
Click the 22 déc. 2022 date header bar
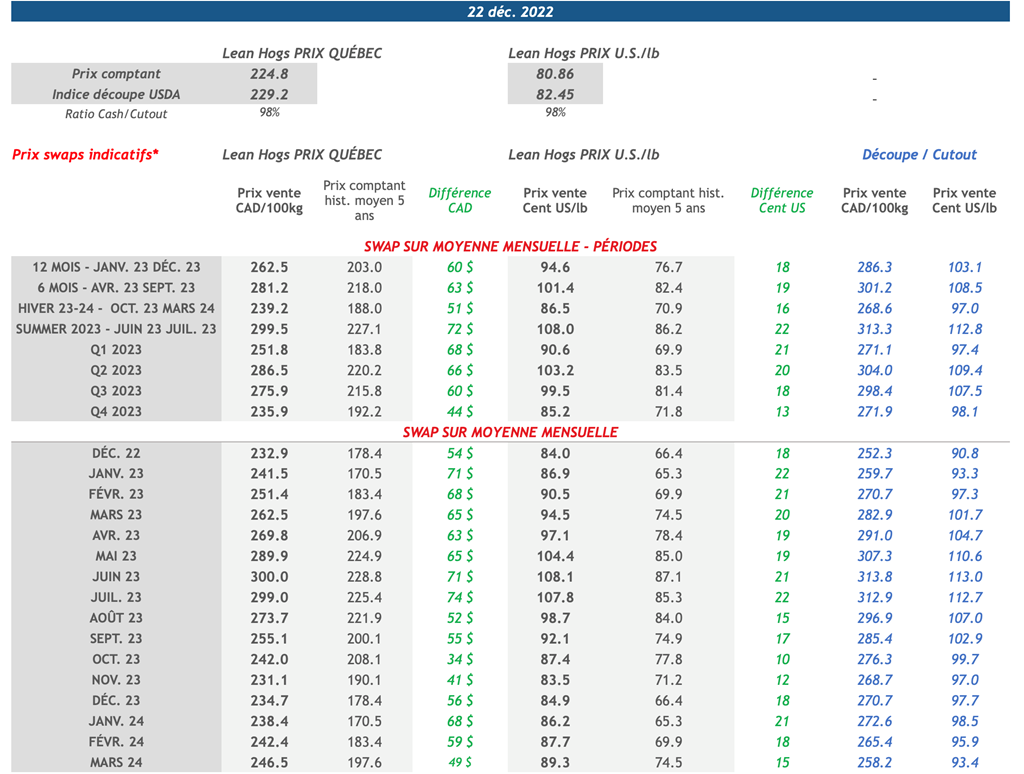pyautogui.click(x=510, y=12)
